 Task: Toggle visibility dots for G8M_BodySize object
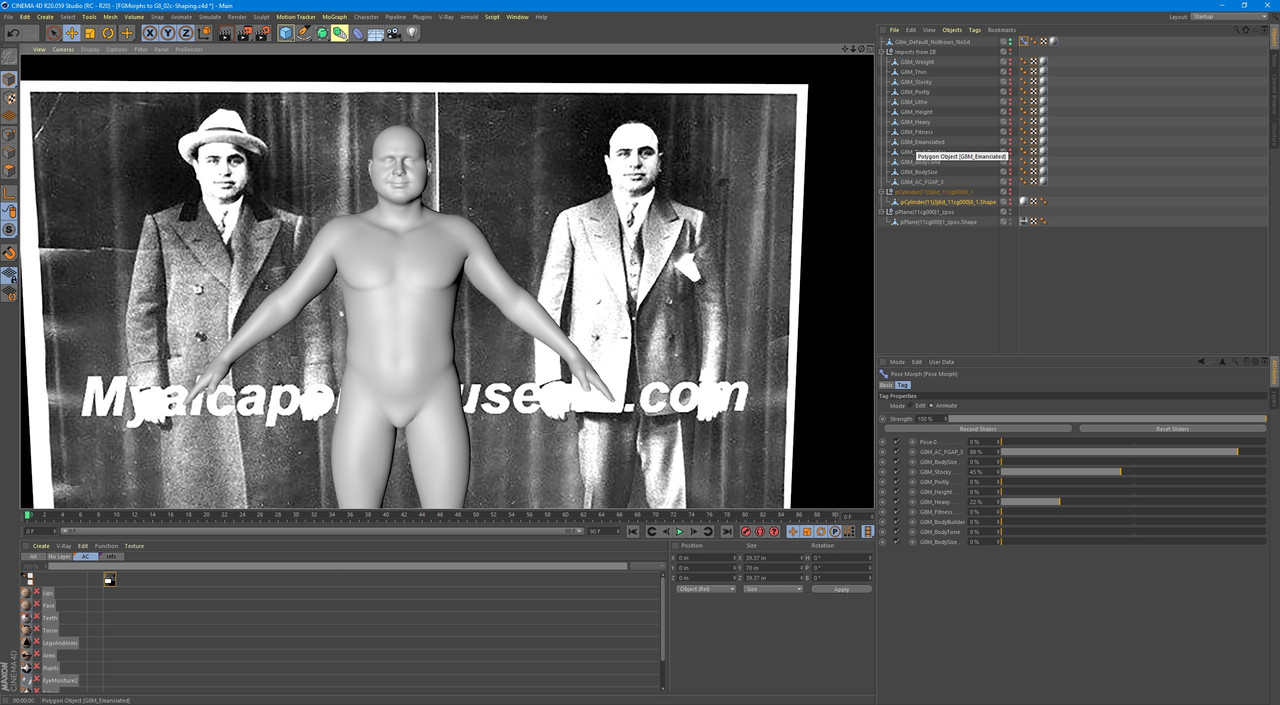point(1010,172)
